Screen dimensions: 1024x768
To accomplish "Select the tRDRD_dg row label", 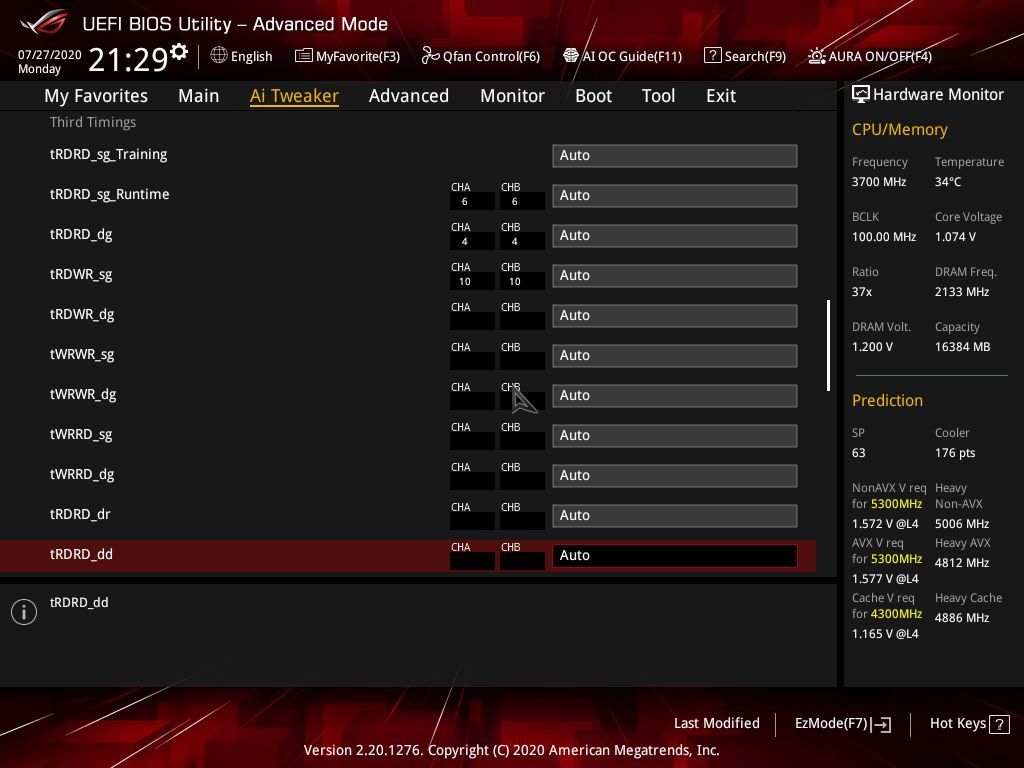I will point(81,234).
